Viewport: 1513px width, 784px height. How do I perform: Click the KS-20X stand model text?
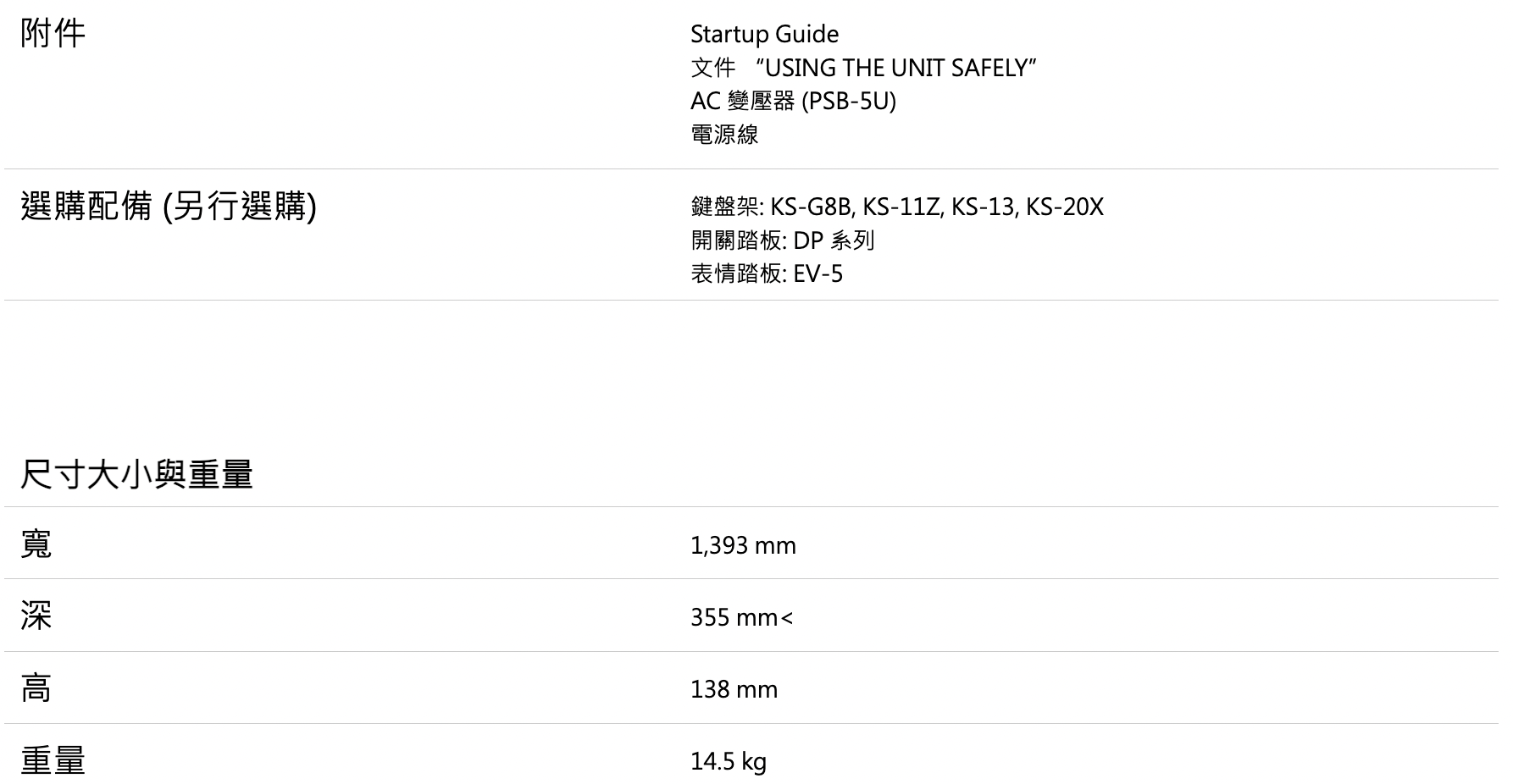click(x=1065, y=207)
